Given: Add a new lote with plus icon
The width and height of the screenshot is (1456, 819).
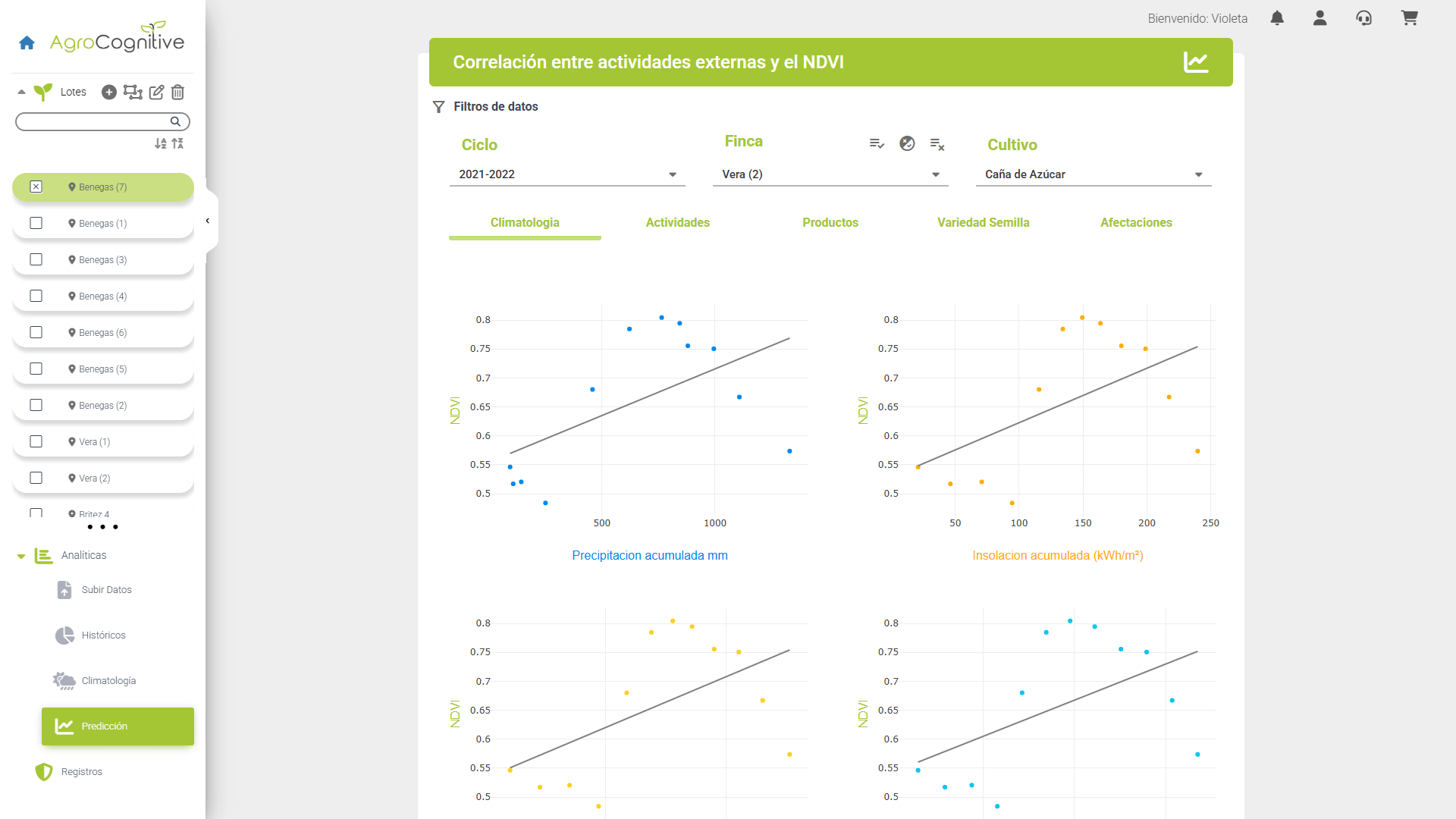Looking at the screenshot, I should point(109,92).
